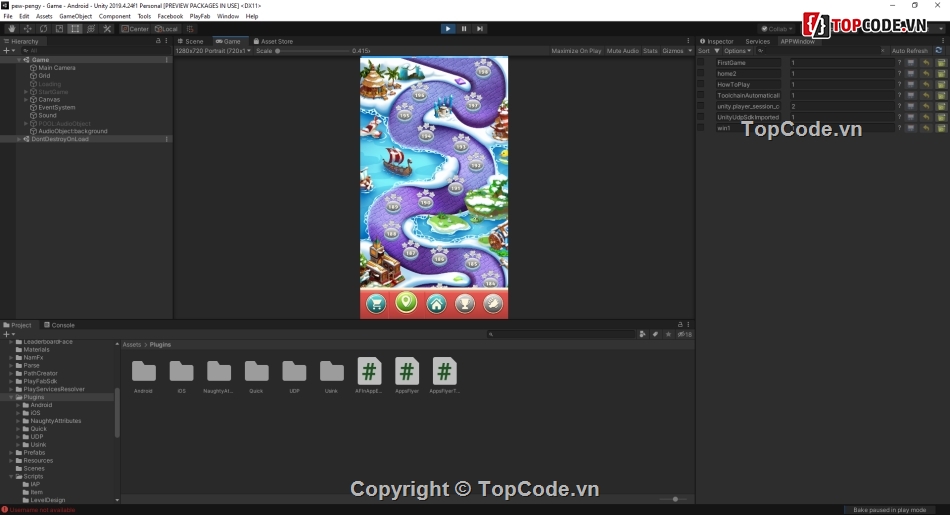Select the Hand tool in the toolbar
Viewport: 950px width, 515px height.
tap(12, 28)
